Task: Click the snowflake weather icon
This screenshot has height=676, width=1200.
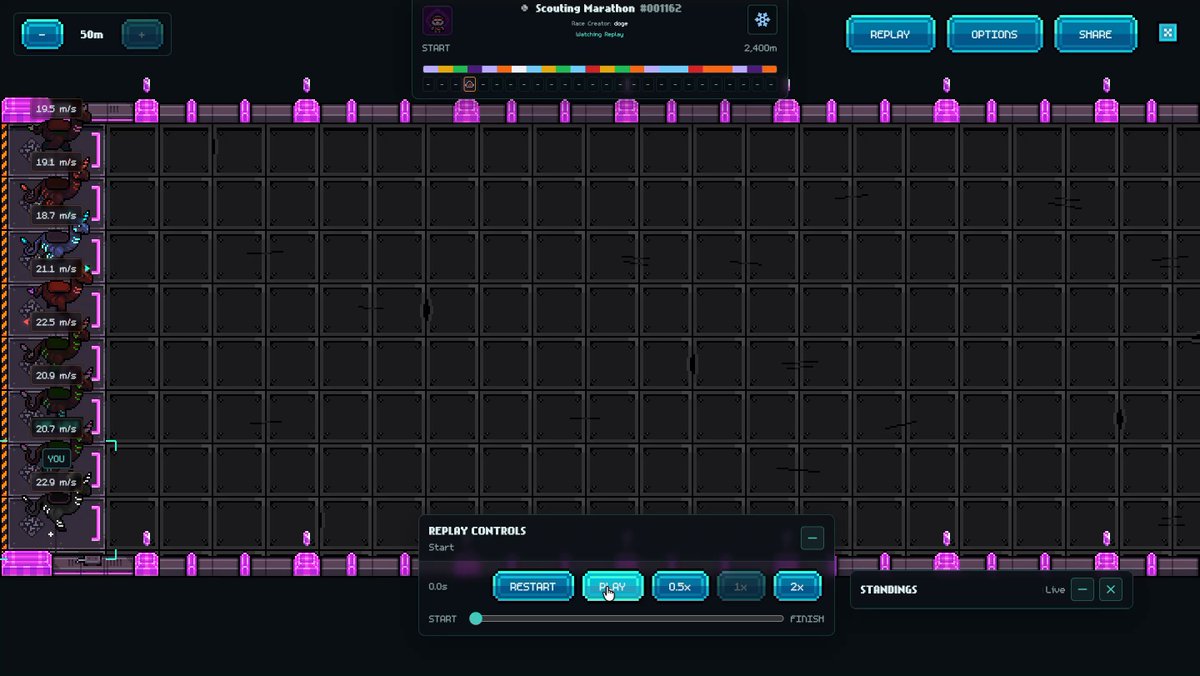Action: 762,20
